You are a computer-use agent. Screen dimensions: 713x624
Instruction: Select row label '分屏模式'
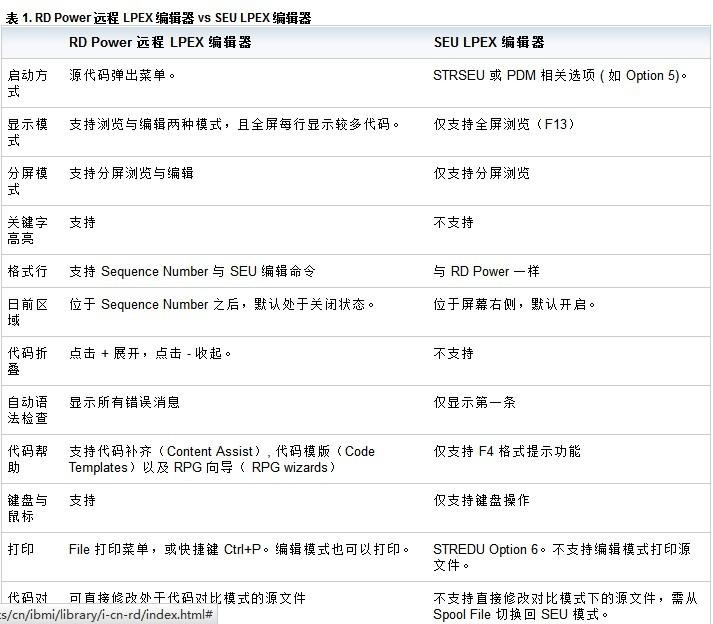click(x=28, y=181)
